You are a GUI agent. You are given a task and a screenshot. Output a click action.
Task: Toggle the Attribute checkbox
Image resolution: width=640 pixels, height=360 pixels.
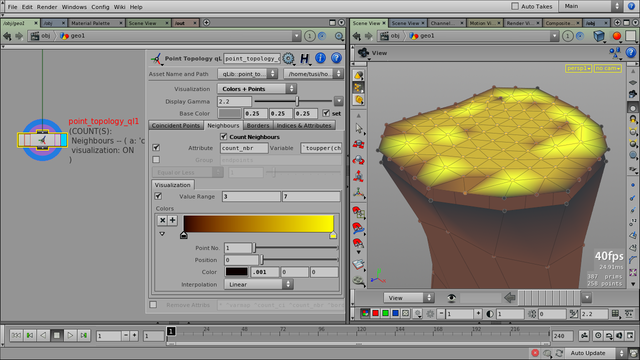(x=156, y=147)
